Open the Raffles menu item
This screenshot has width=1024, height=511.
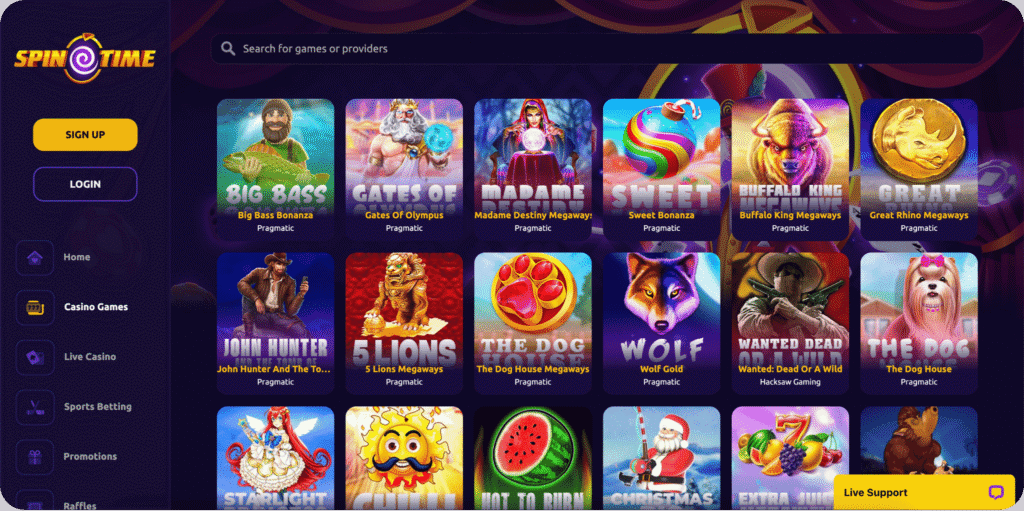click(x=80, y=505)
